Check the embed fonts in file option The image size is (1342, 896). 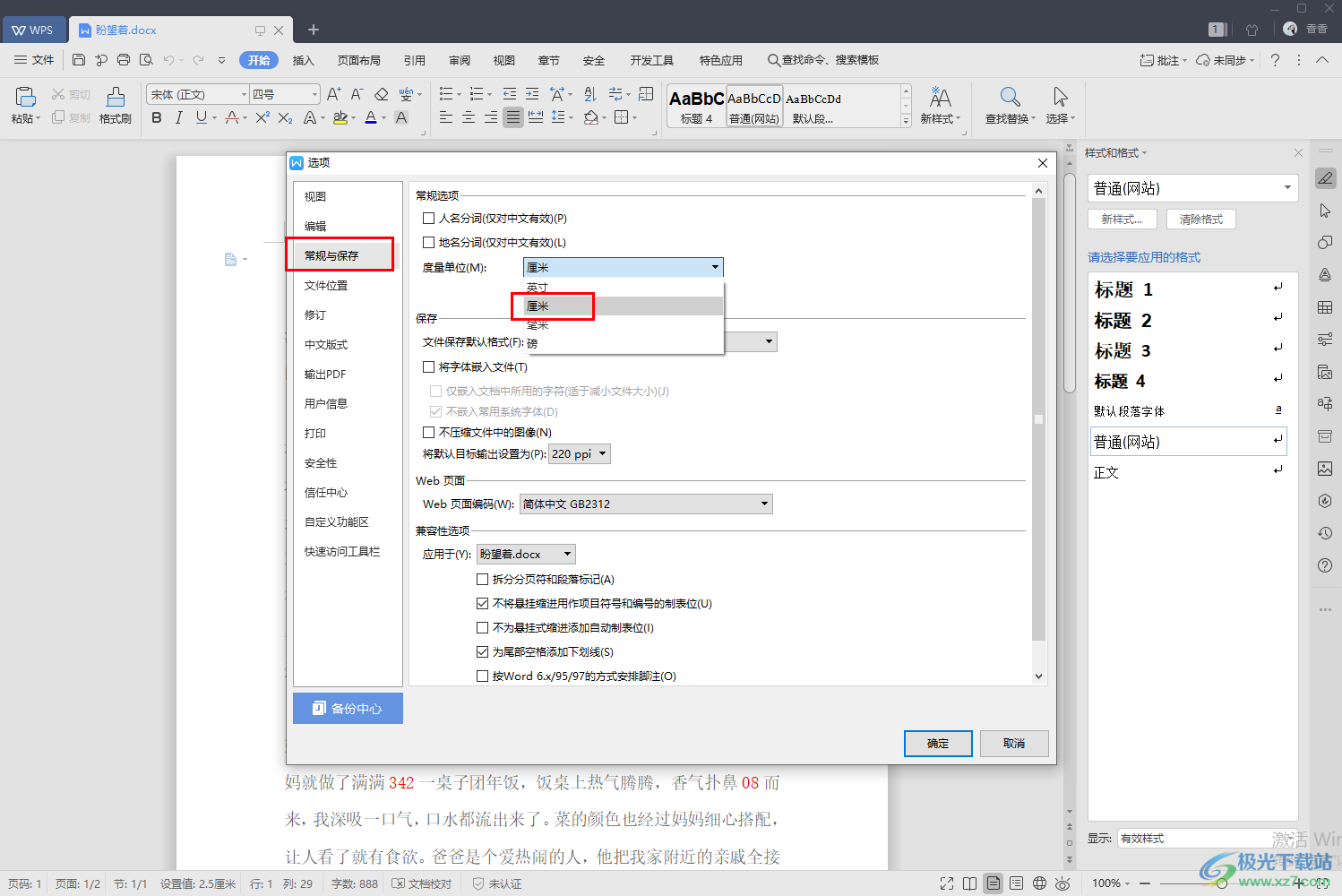pos(429,367)
